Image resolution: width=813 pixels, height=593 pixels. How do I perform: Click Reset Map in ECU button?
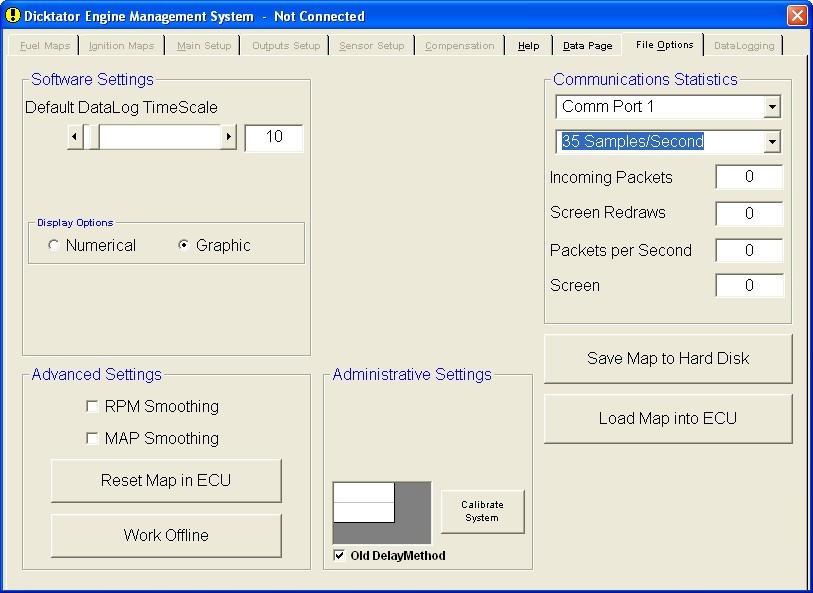(166, 481)
